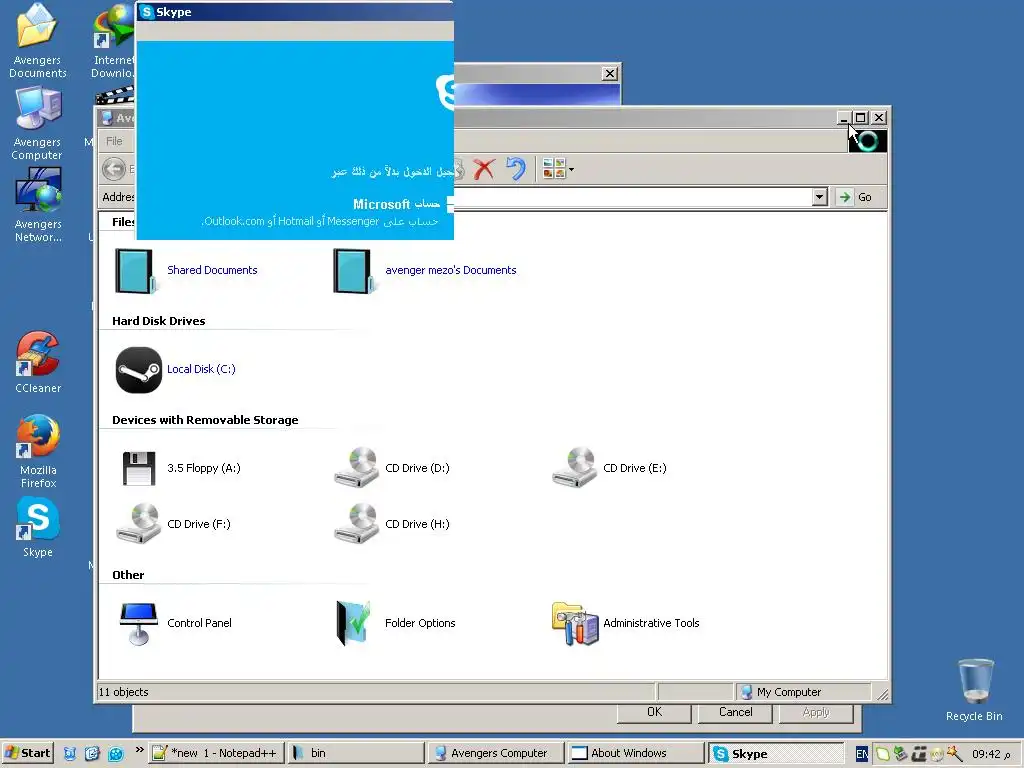The image size is (1024, 768).
Task: Open Internet Download Manager desktop icon
Action: tap(112, 40)
